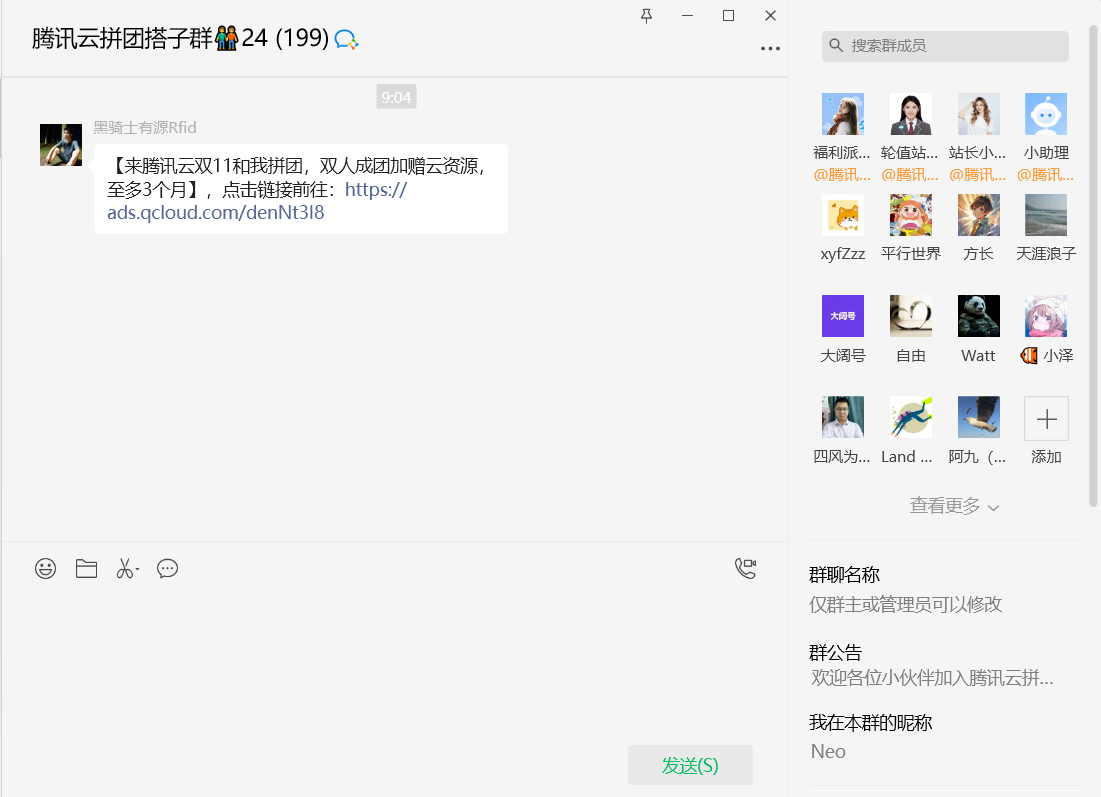Viewport: 1101px width, 797px height.
Task: Open 轮值站 member avatar
Action: pos(911,114)
